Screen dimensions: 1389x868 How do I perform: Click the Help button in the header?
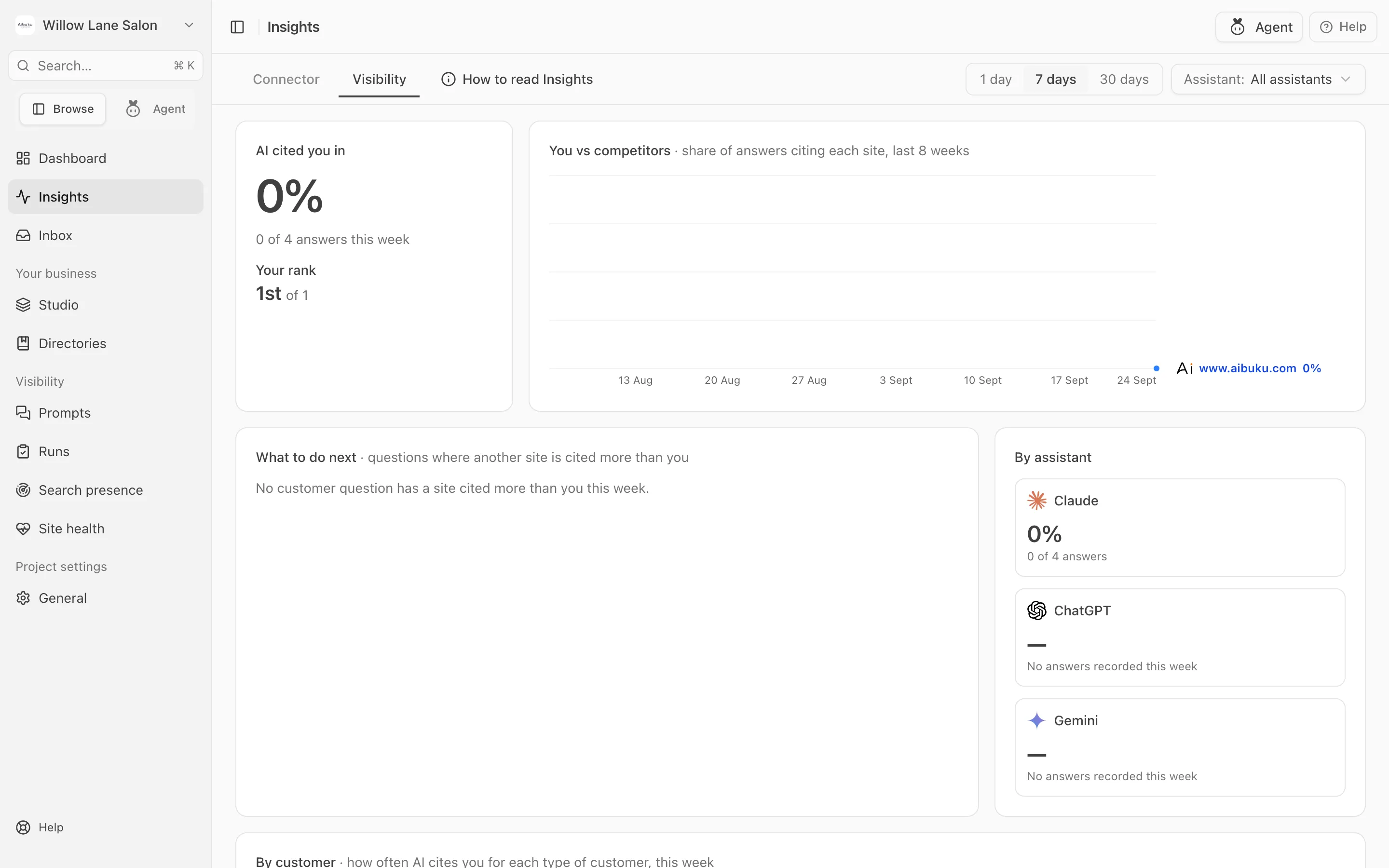[x=1343, y=27]
